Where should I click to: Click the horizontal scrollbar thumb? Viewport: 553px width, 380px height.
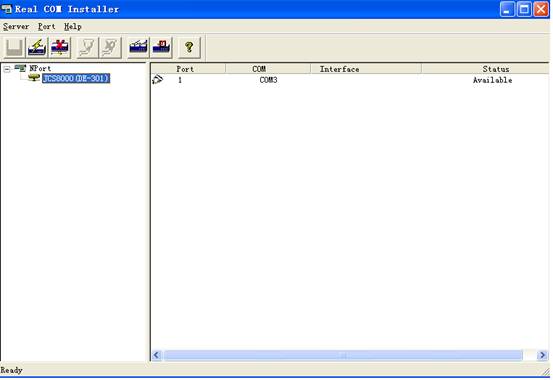[x=343, y=355]
